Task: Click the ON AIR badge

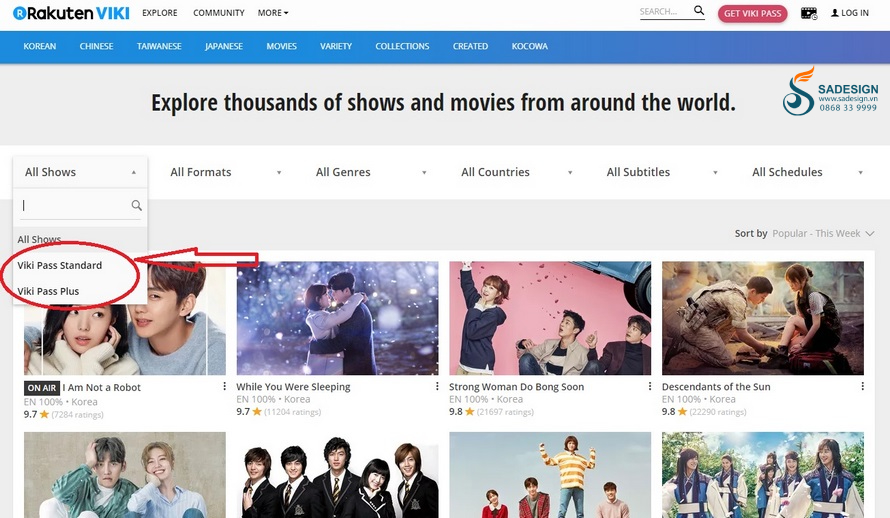Action: pyautogui.click(x=42, y=388)
